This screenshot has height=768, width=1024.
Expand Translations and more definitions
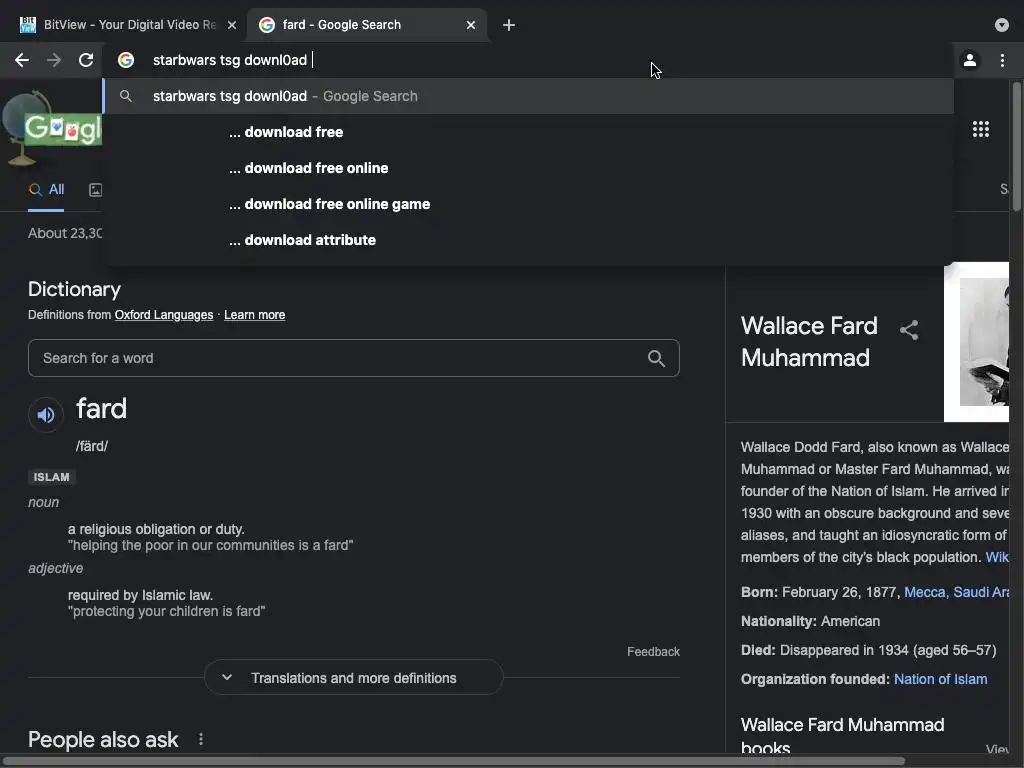353,678
